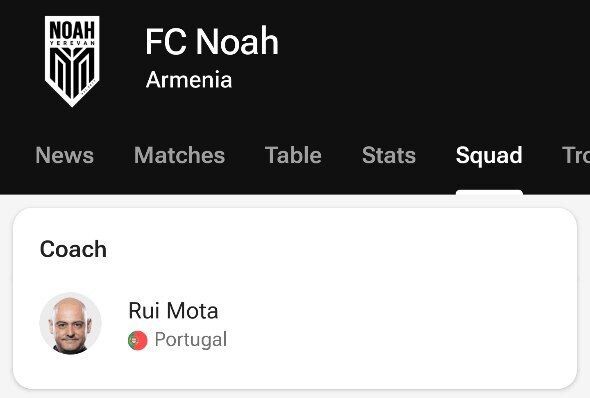Click the Portugal nationality text
This screenshot has height=398, width=590.
tap(191, 340)
